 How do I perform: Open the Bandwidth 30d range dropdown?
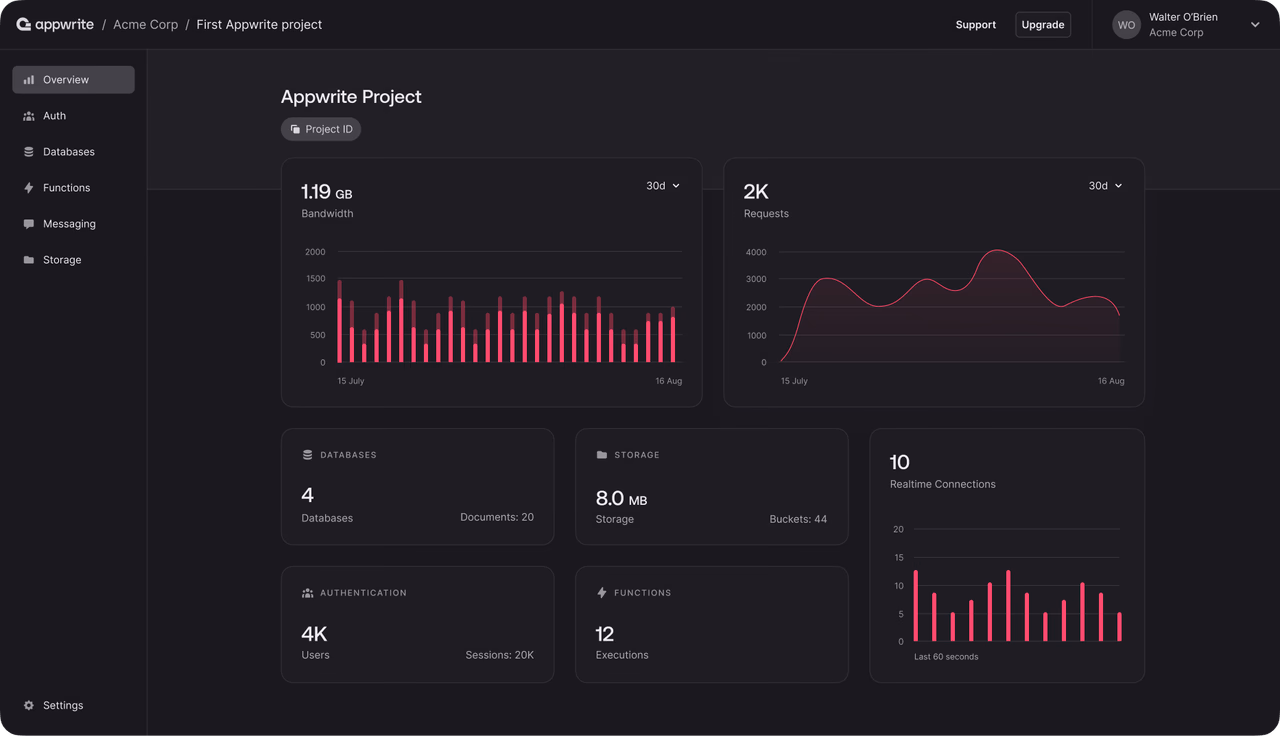coord(662,186)
